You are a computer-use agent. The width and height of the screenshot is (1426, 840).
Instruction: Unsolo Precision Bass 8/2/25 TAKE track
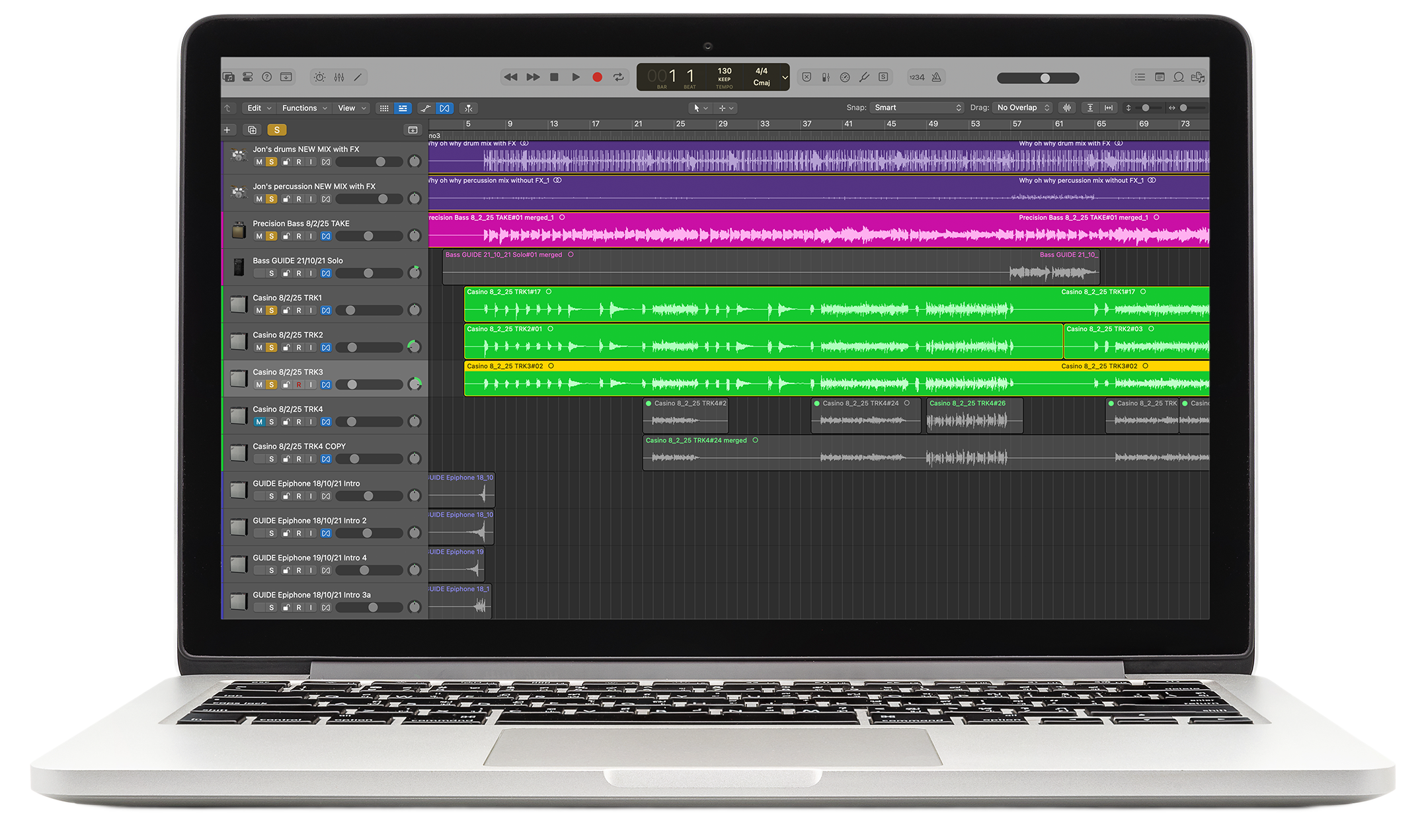(272, 236)
